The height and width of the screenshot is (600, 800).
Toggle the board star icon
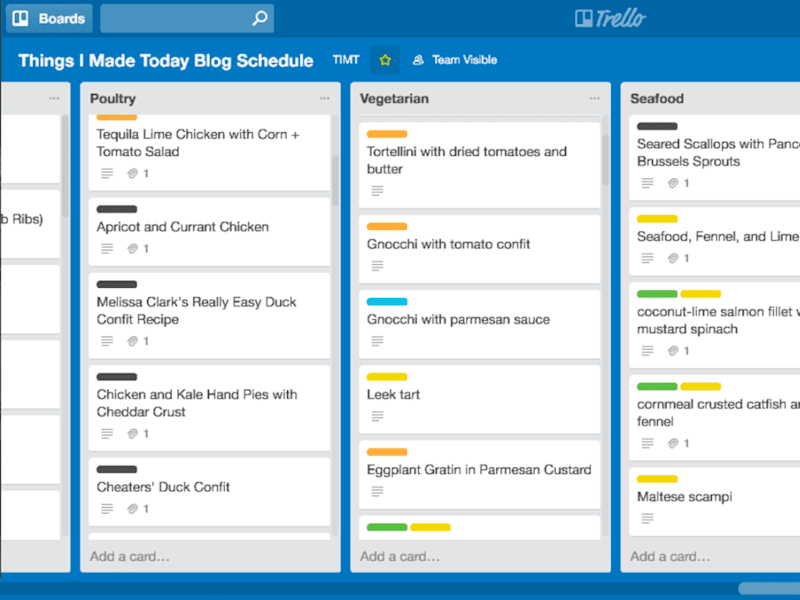coord(385,60)
